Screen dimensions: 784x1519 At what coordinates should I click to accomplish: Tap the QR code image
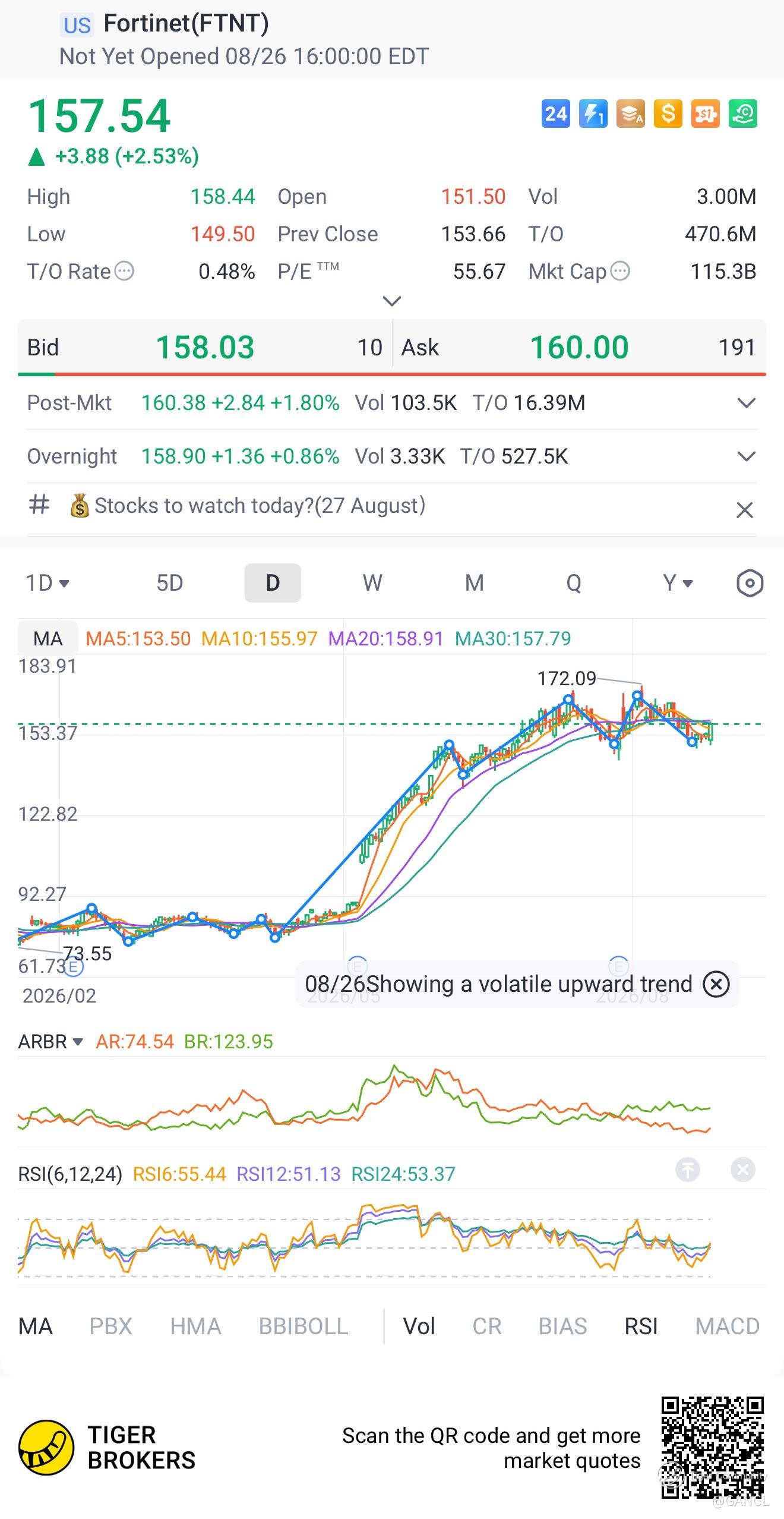click(x=713, y=1447)
